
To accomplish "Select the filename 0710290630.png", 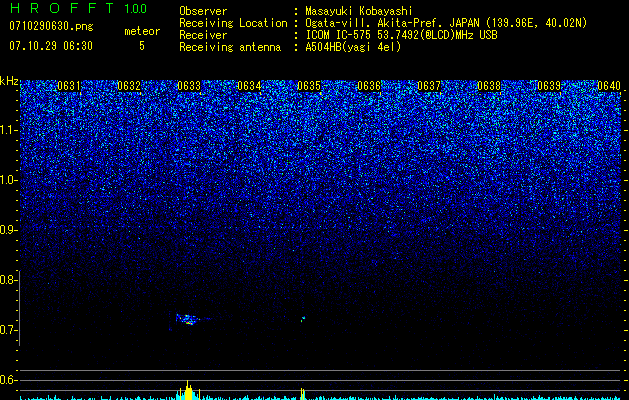I will click(x=51, y=26).
